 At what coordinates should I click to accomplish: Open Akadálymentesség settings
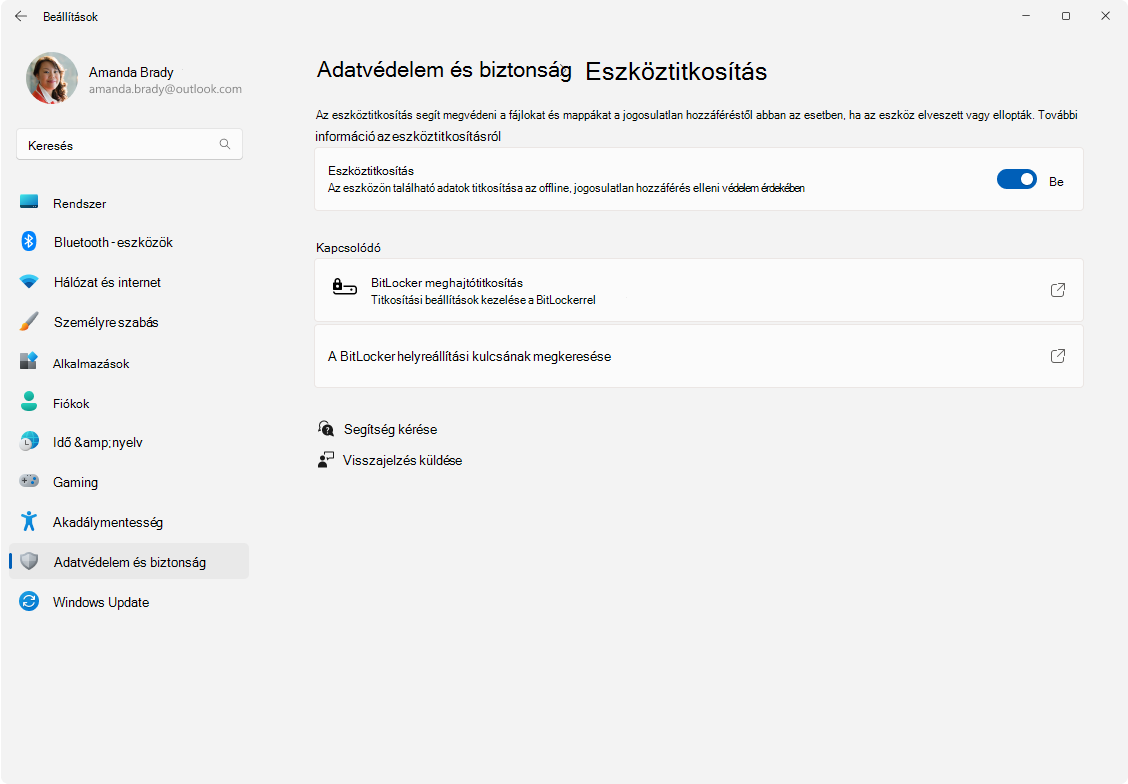129,522
